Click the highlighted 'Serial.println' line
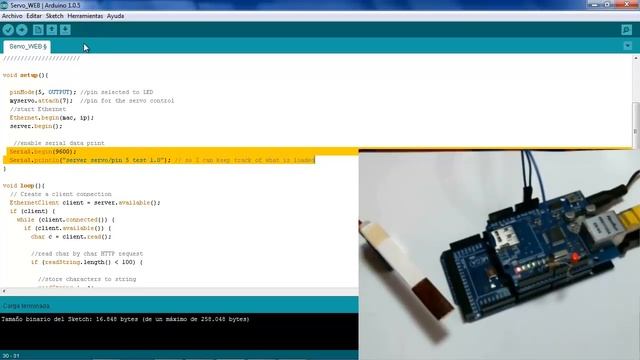The height and width of the screenshot is (360, 640). (x=162, y=160)
